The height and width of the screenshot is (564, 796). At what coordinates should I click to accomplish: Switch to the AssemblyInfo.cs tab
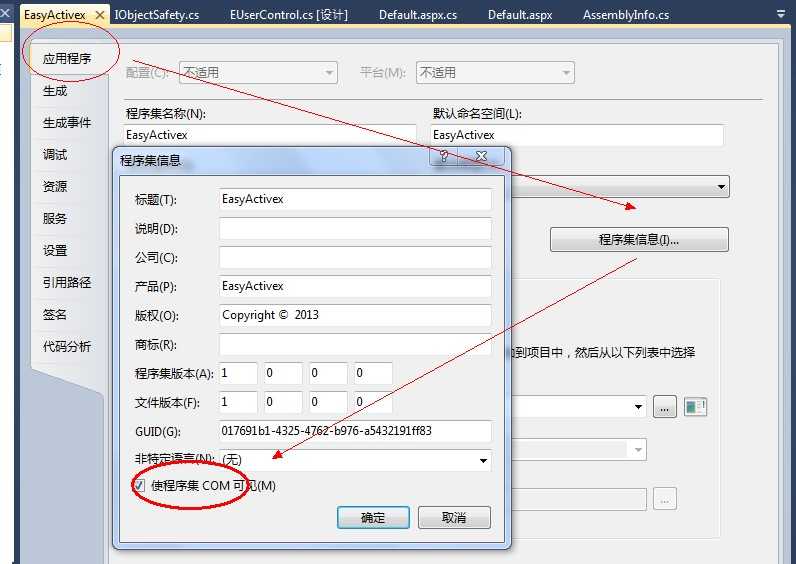625,15
